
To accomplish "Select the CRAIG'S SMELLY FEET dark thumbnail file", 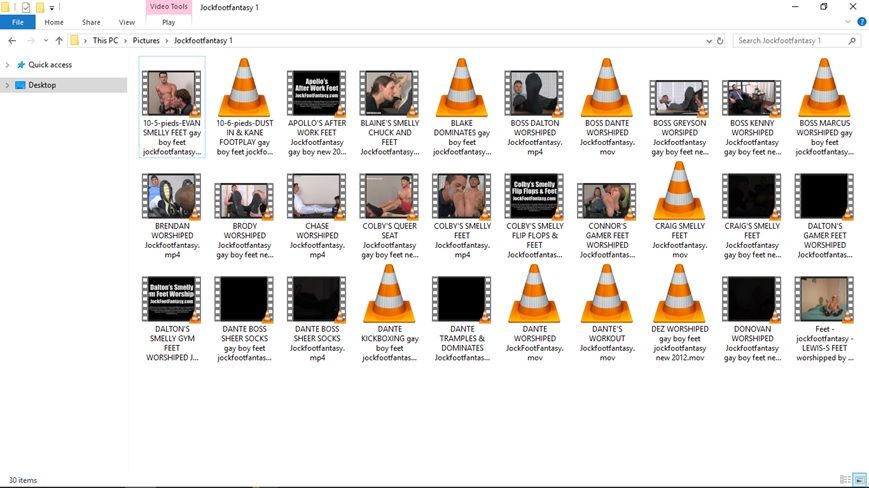I will click(752, 196).
